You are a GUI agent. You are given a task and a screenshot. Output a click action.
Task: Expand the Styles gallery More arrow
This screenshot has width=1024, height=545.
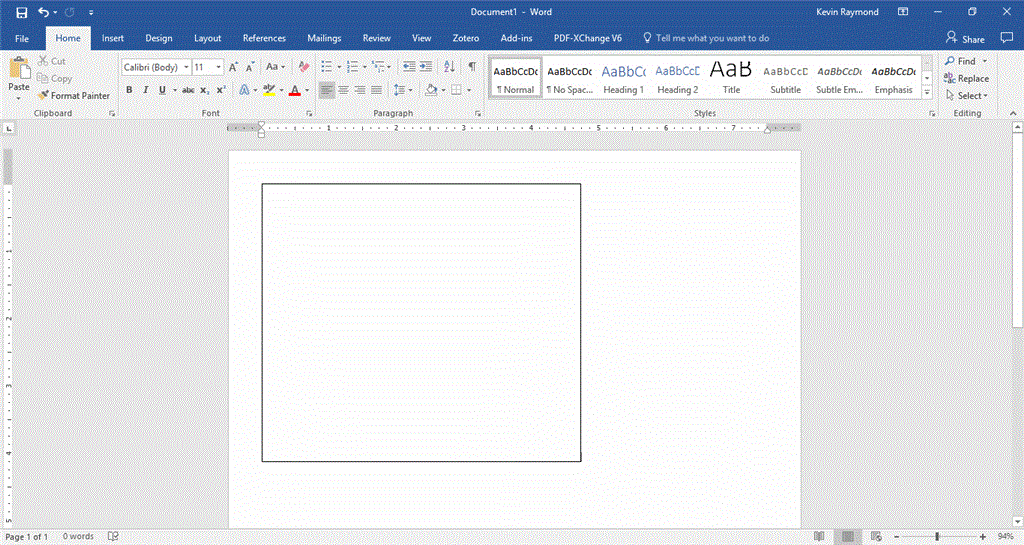pos(927,93)
